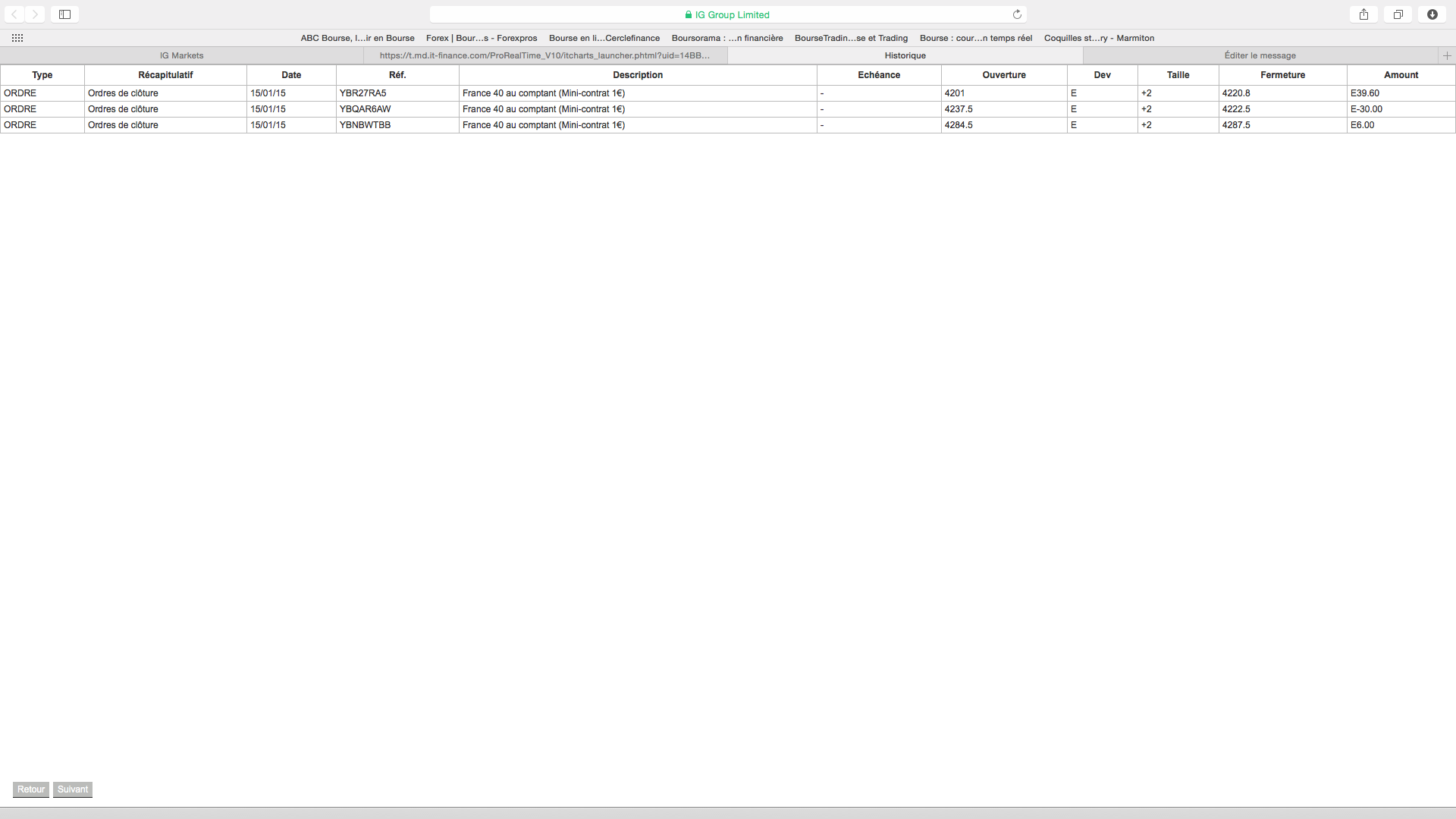The width and height of the screenshot is (1456, 819).
Task: Click the Safari forward arrow icon
Action: [35, 14]
